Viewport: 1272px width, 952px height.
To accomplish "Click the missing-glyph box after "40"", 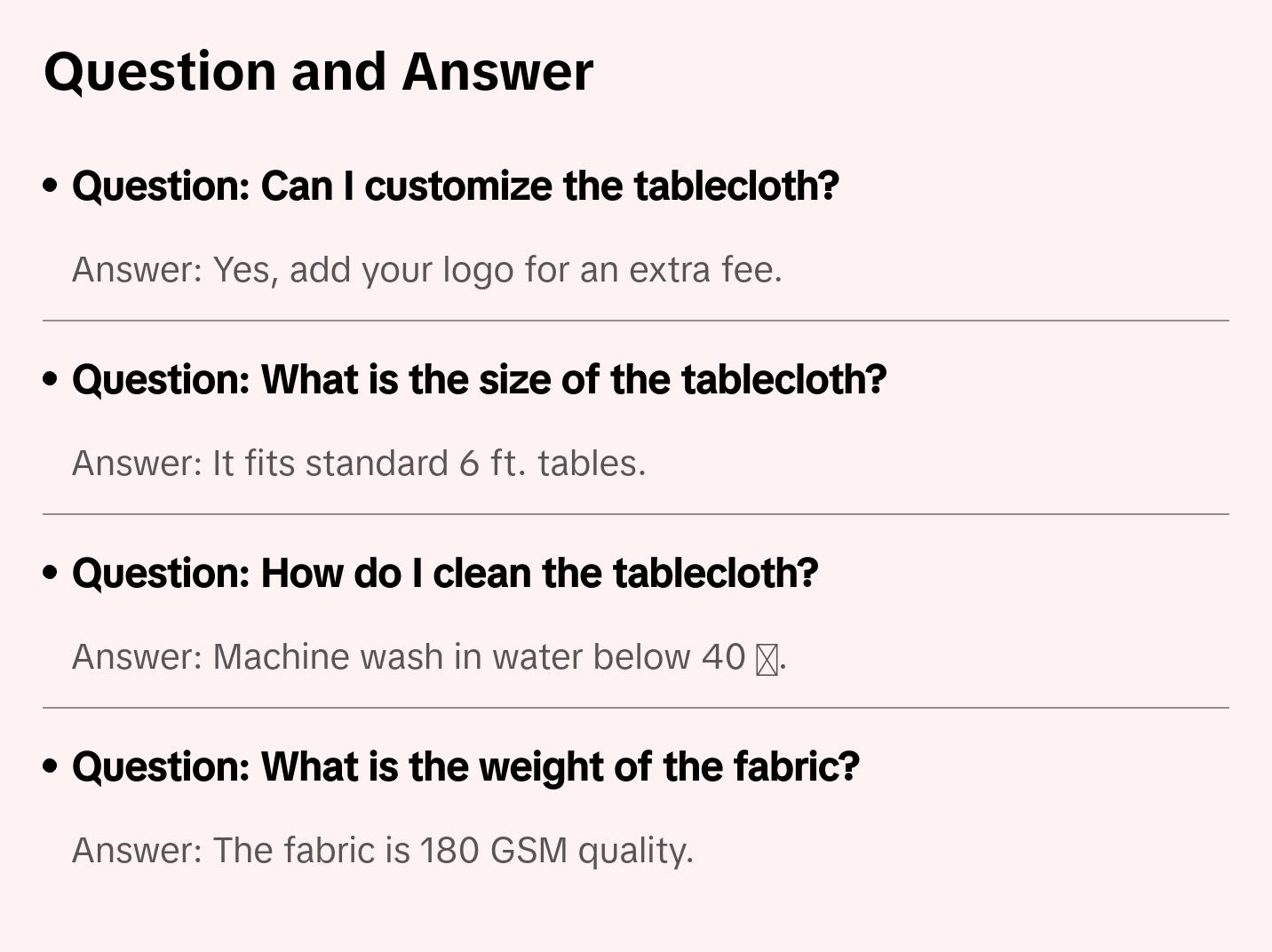I will click(767, 659).
